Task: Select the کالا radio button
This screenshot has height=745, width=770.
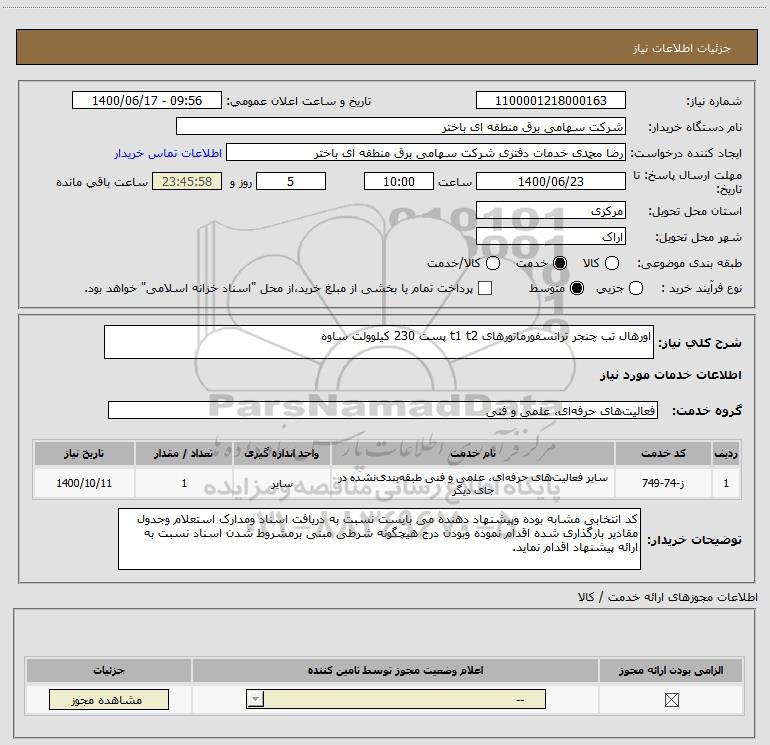Action: (611, 263)
